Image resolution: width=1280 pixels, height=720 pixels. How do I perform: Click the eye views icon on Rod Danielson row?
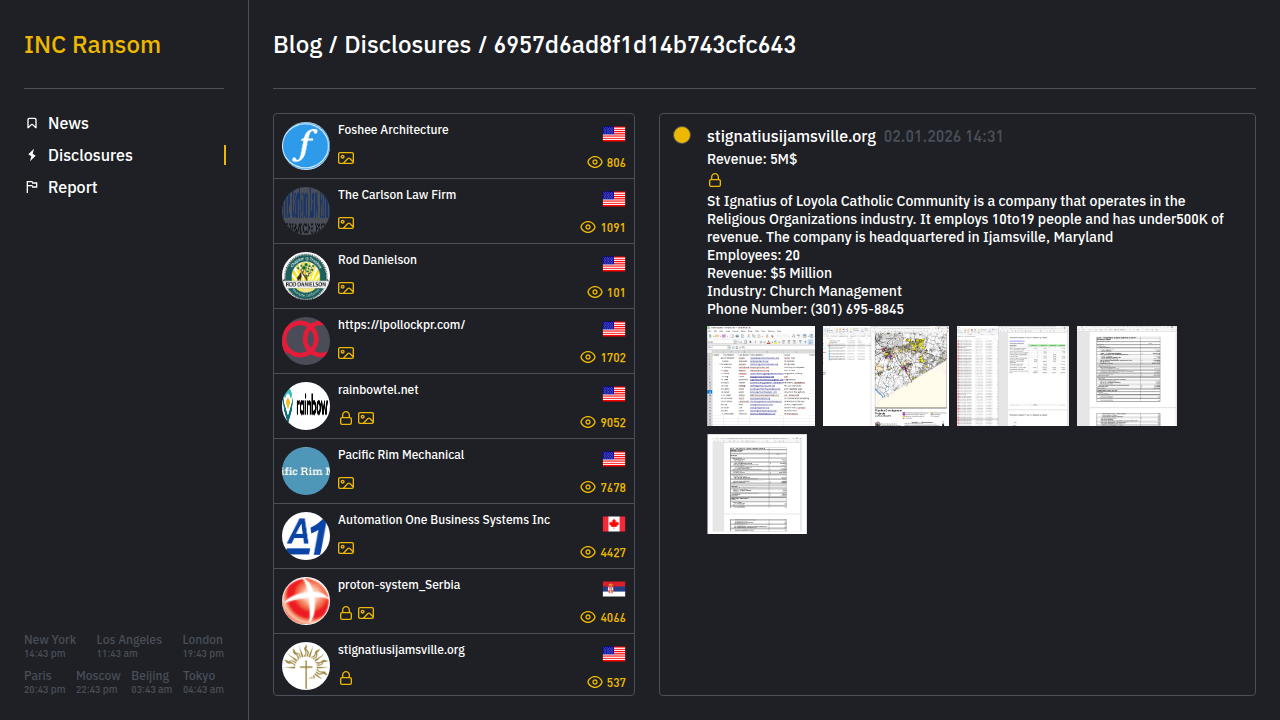point(595,292)
